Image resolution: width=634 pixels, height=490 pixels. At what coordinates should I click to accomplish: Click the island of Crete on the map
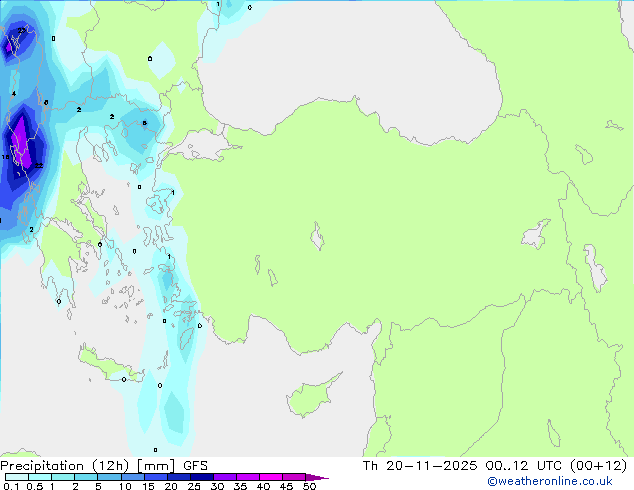(x=109, y=365)
